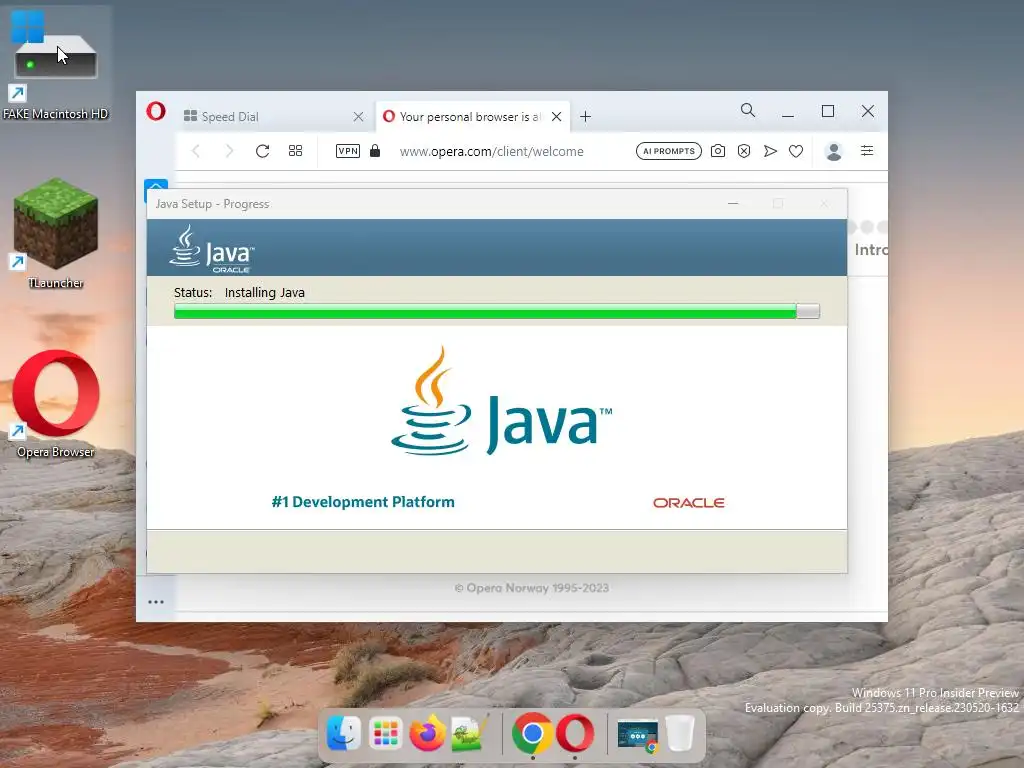The image size is (1024, 768).
Task: Click the Opera sidebar home icon
Action: 155,184
